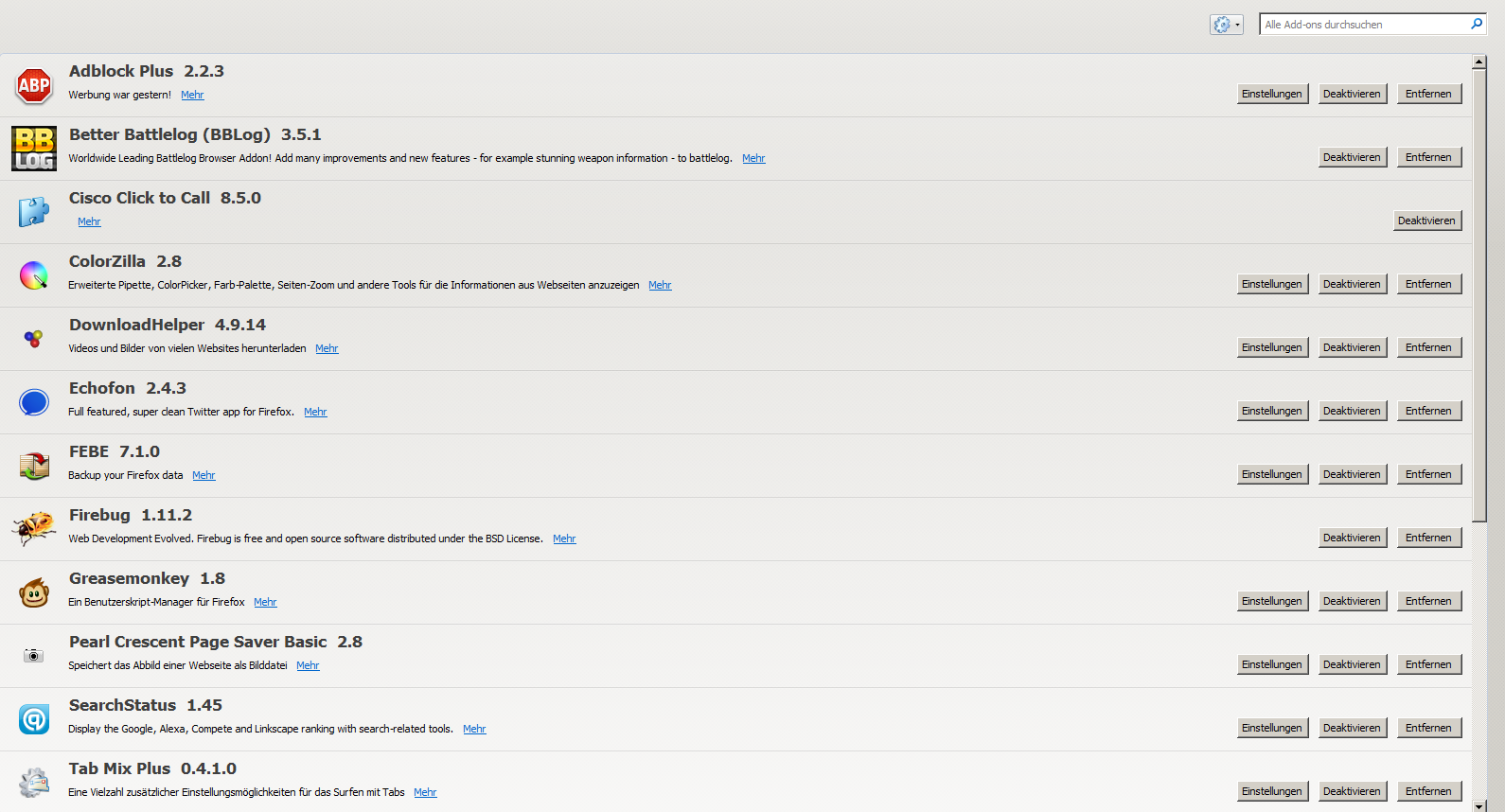Click into the add-ons search field
Image resolution: width=1505 pixels, height=812 pixels.
click(x=1363, y=25)
